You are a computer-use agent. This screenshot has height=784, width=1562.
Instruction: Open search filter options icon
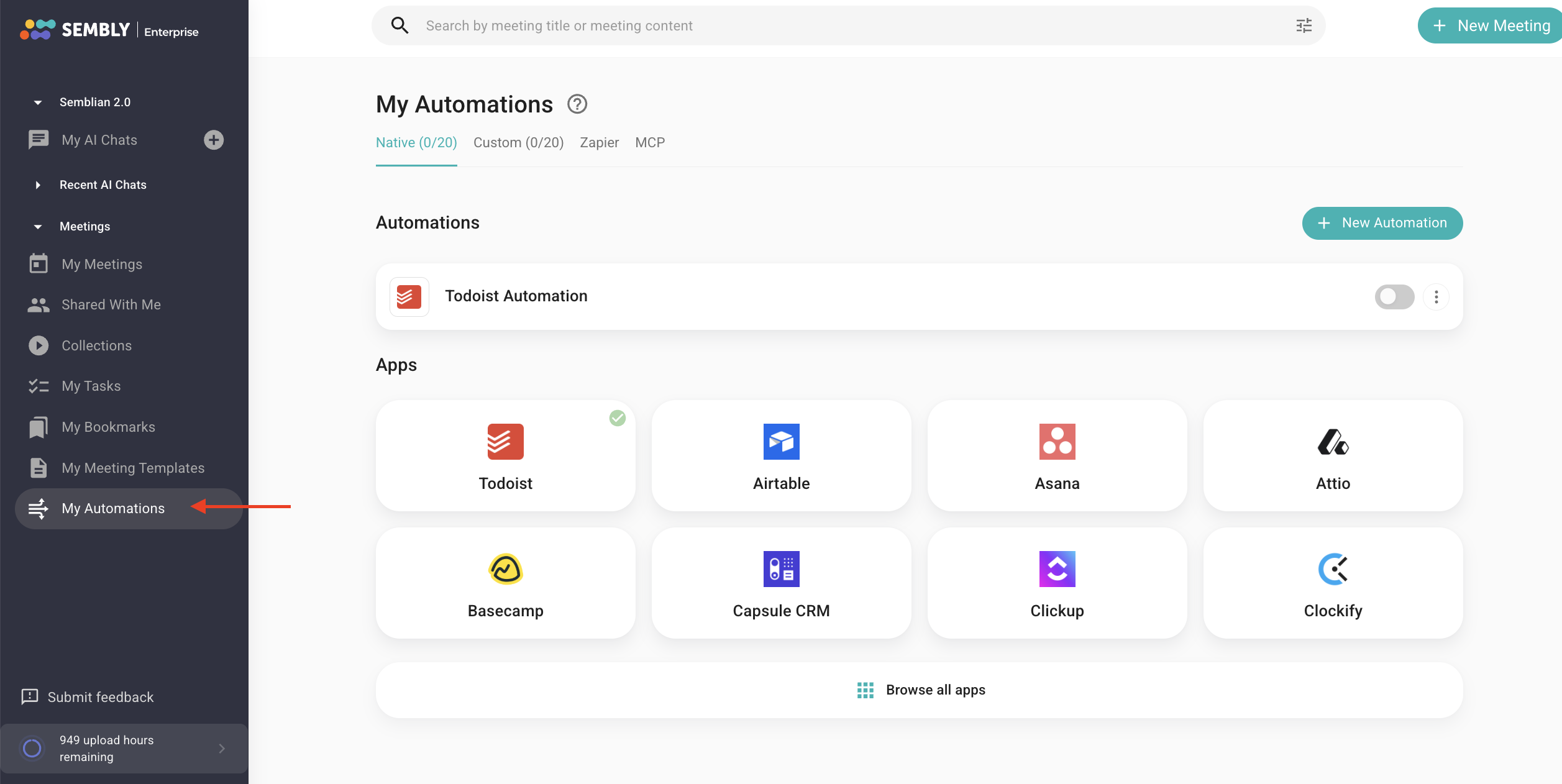point(1304,25)
